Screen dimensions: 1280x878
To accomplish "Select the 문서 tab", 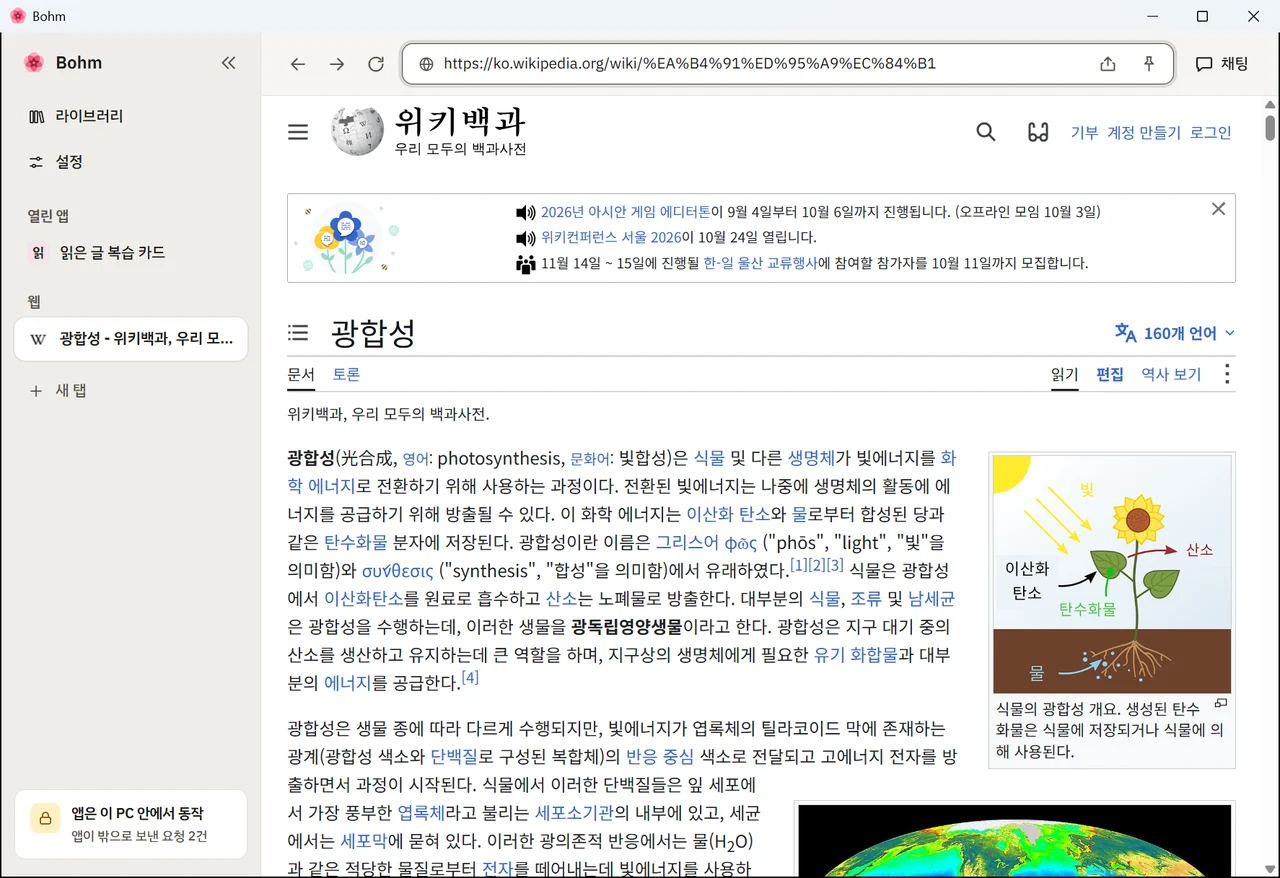I will click(x=301, y=375).
